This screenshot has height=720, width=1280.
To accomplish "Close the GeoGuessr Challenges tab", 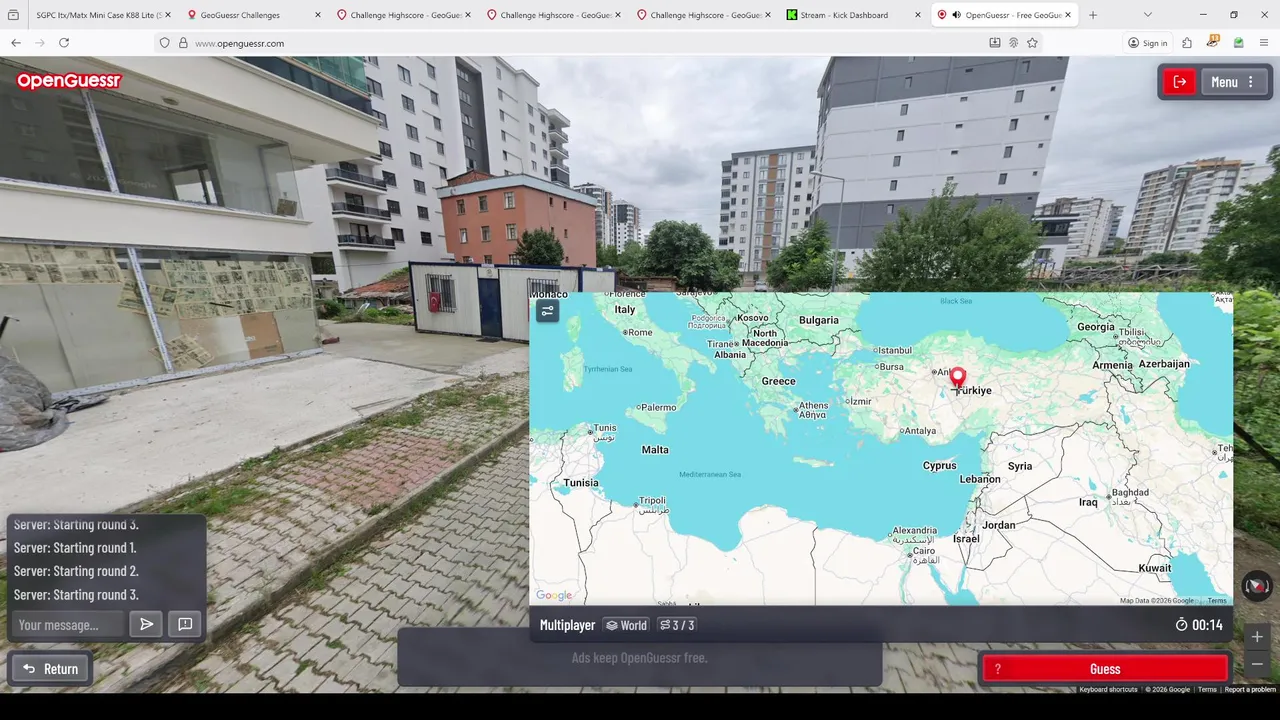I will [318, 15].
